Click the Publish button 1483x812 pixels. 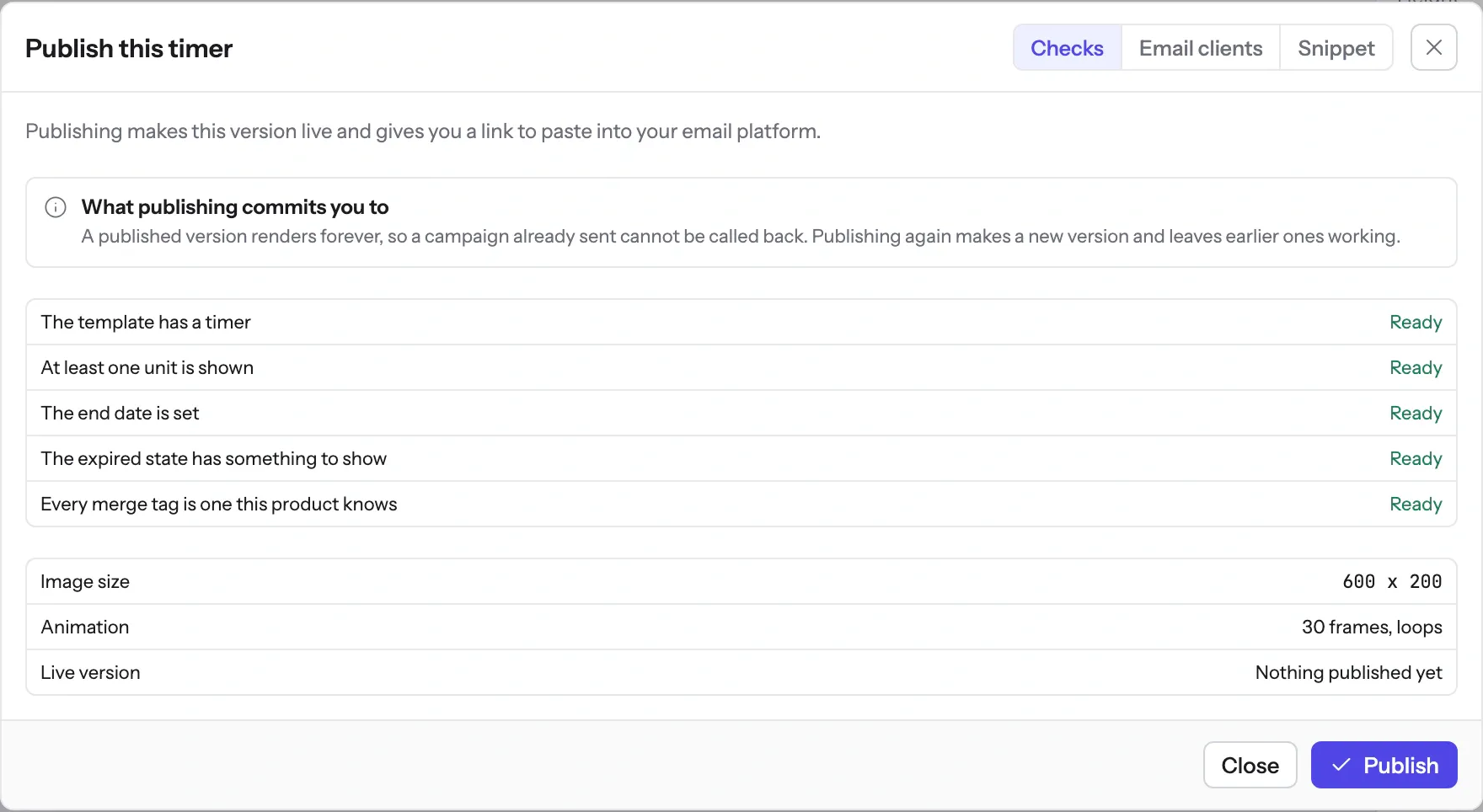[x=1384, y=765]
